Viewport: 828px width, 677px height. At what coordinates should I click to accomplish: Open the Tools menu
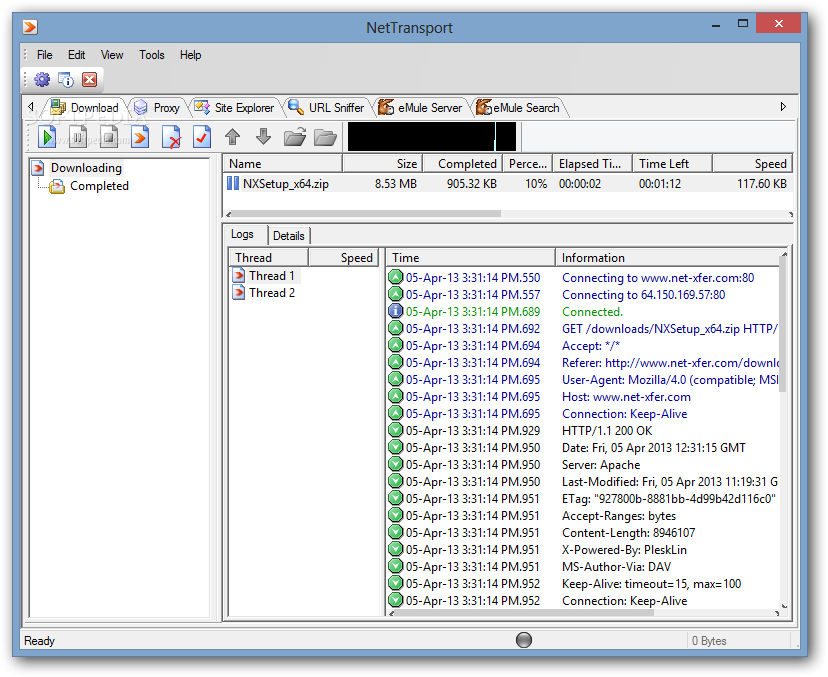click(152, 55)
